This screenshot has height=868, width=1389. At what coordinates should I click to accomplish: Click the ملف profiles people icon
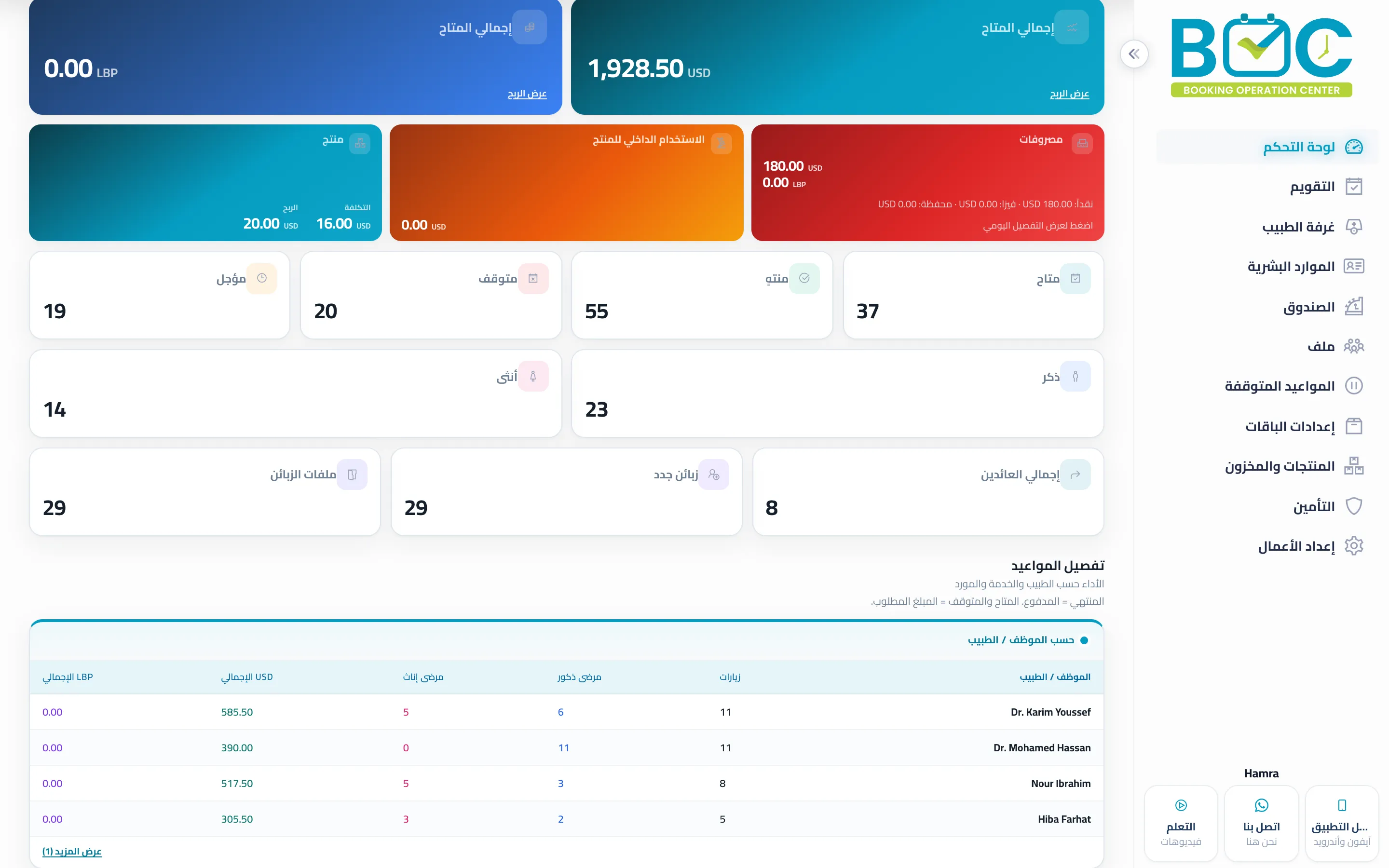point(1353,346)
